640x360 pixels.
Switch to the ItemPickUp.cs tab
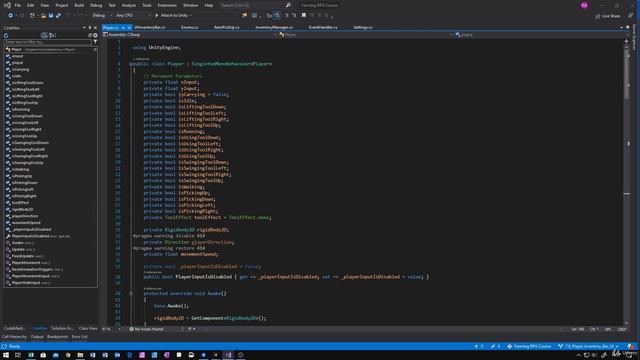[227, 27]
